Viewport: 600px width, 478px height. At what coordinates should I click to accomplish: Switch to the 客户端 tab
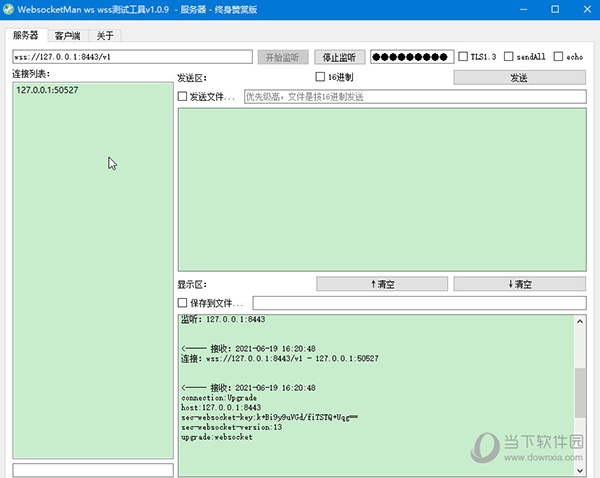pos(67,36)
